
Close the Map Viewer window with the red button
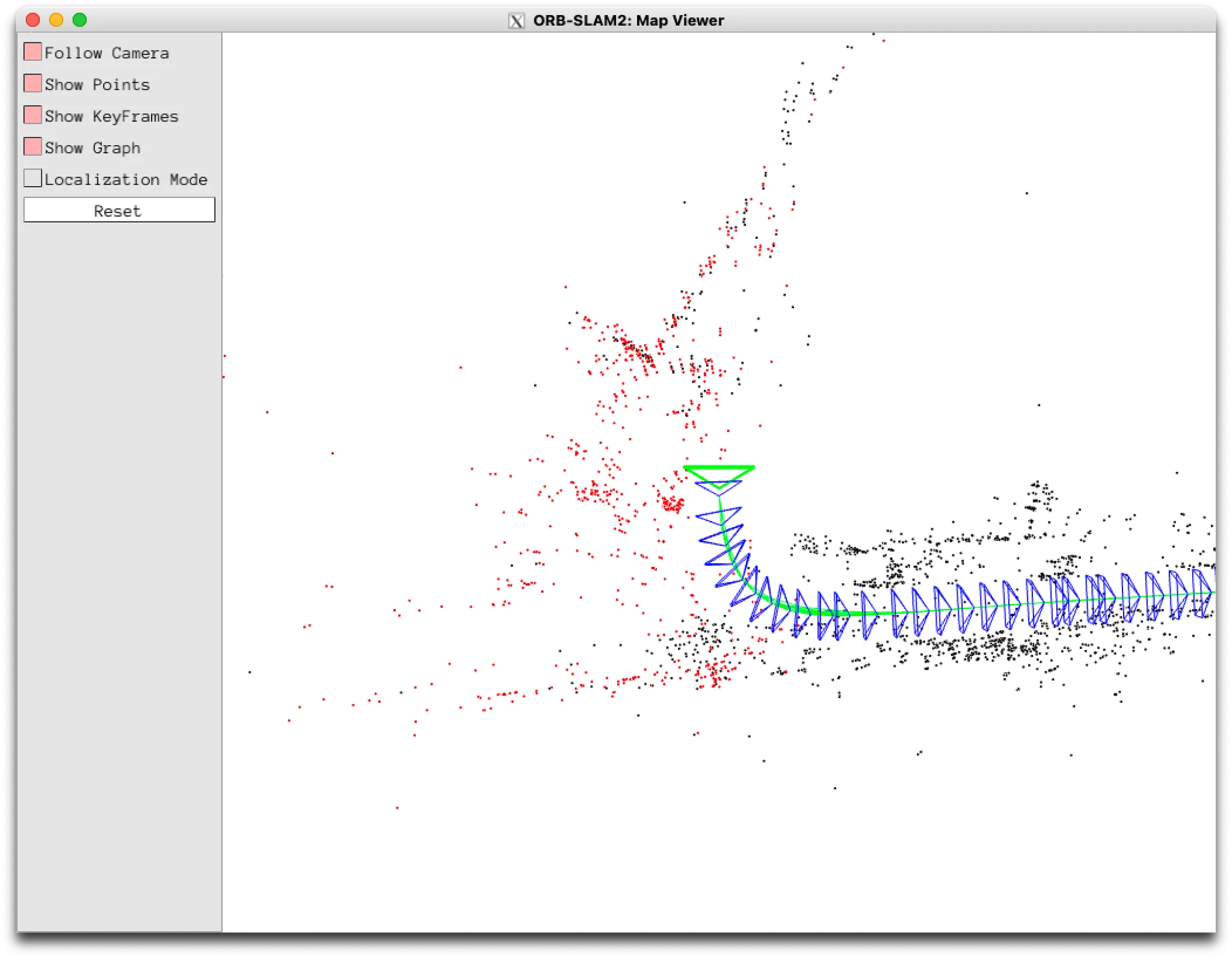click(33, 20)
